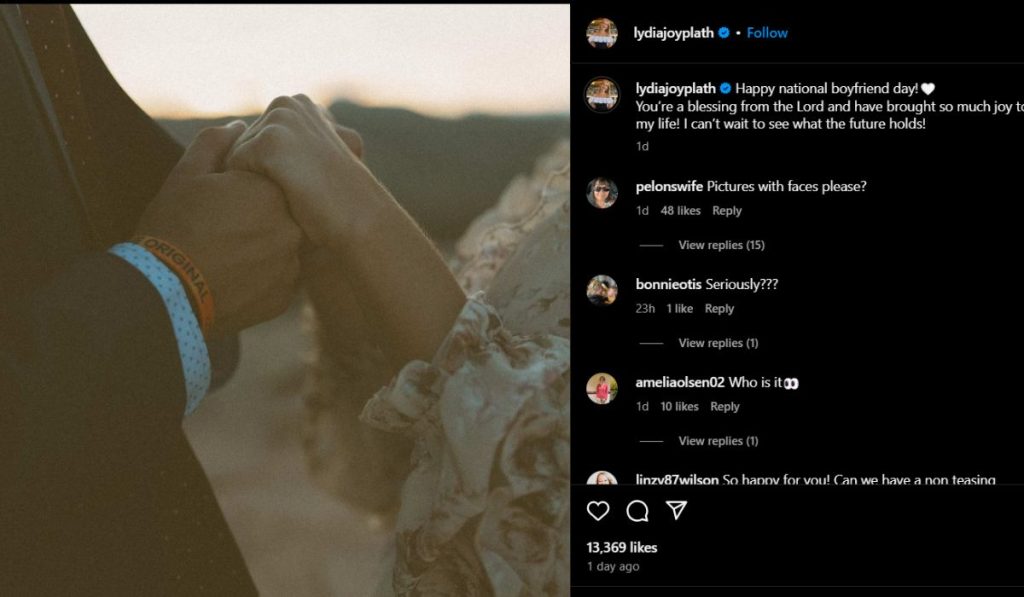Expand the 15 replies under pelonswife's comment
The height and width of the screenshot is (597, 1024).
click(721, 245)
